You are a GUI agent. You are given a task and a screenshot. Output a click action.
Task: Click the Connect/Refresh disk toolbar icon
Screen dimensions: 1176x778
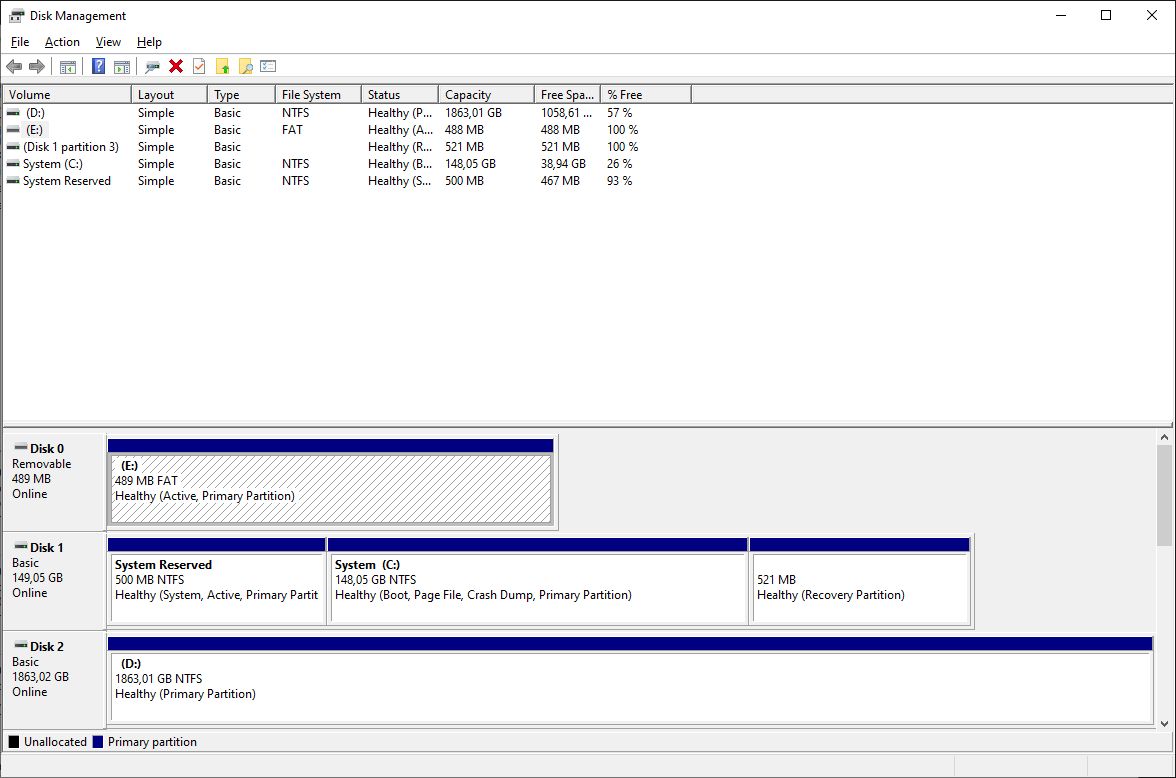(x=152, y=67)
